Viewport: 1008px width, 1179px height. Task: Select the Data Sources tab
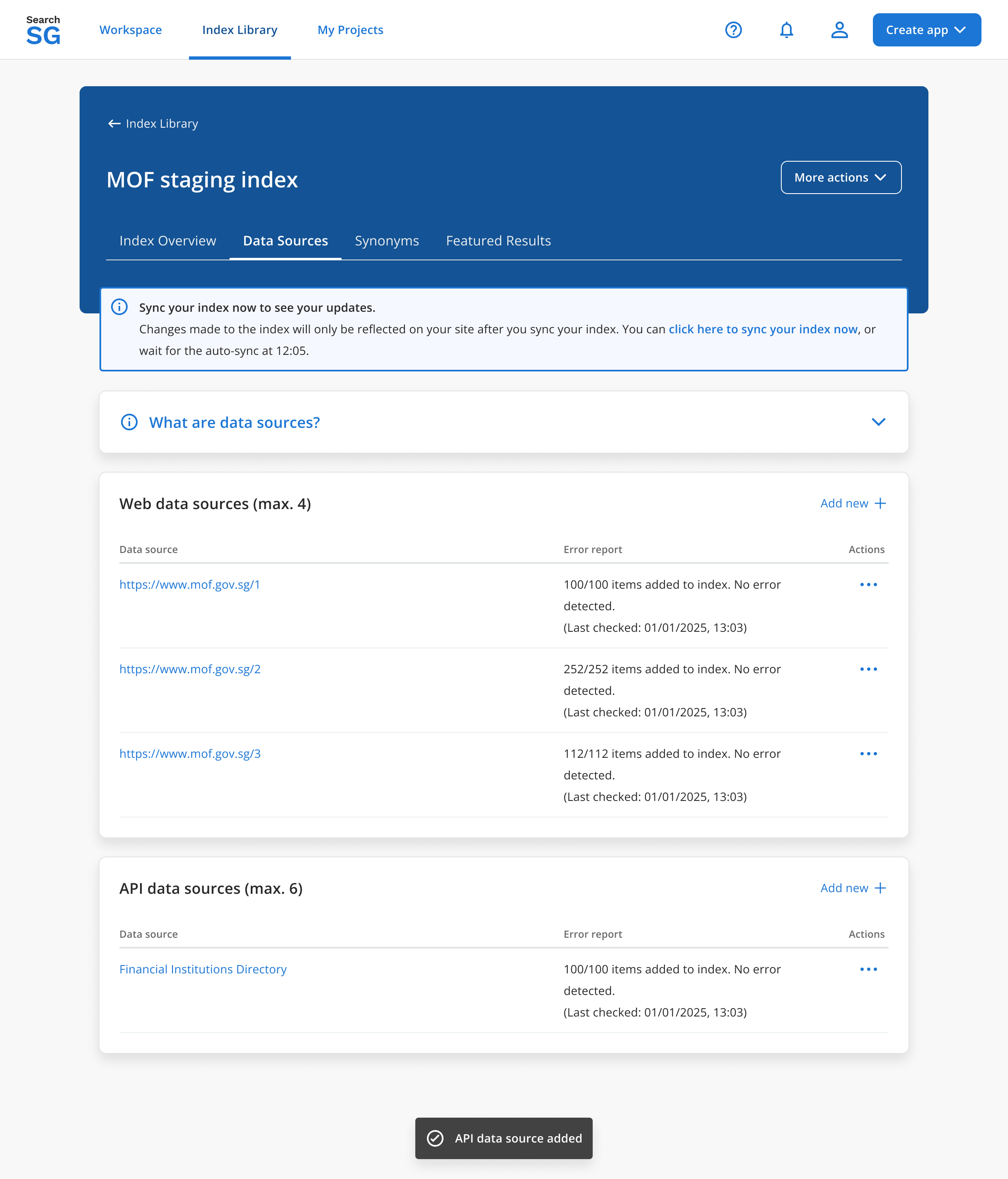pos(285,241)
